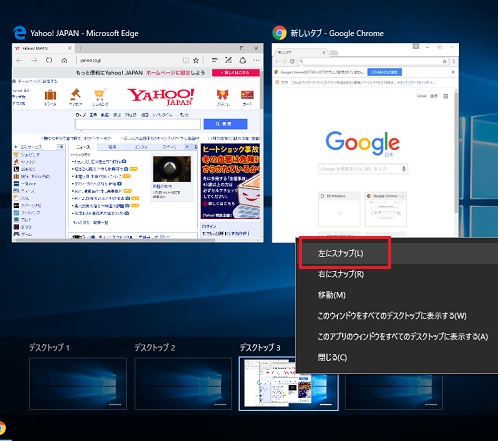The image size is (498, 441).
Task: Click Chrome reload icon
Action: 292,61
